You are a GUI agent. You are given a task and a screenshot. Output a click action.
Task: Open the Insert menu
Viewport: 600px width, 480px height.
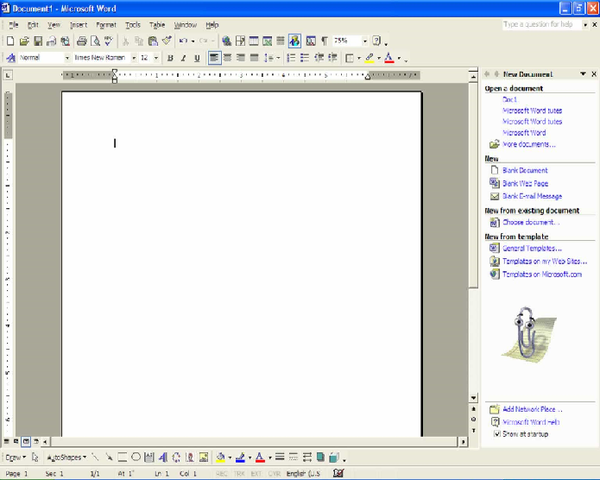[78, 25]
